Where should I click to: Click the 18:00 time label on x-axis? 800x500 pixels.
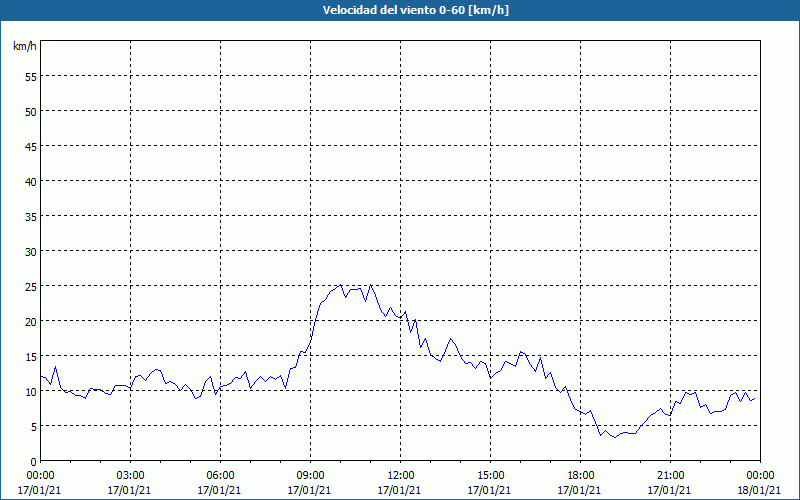click(x=580, y=476)
